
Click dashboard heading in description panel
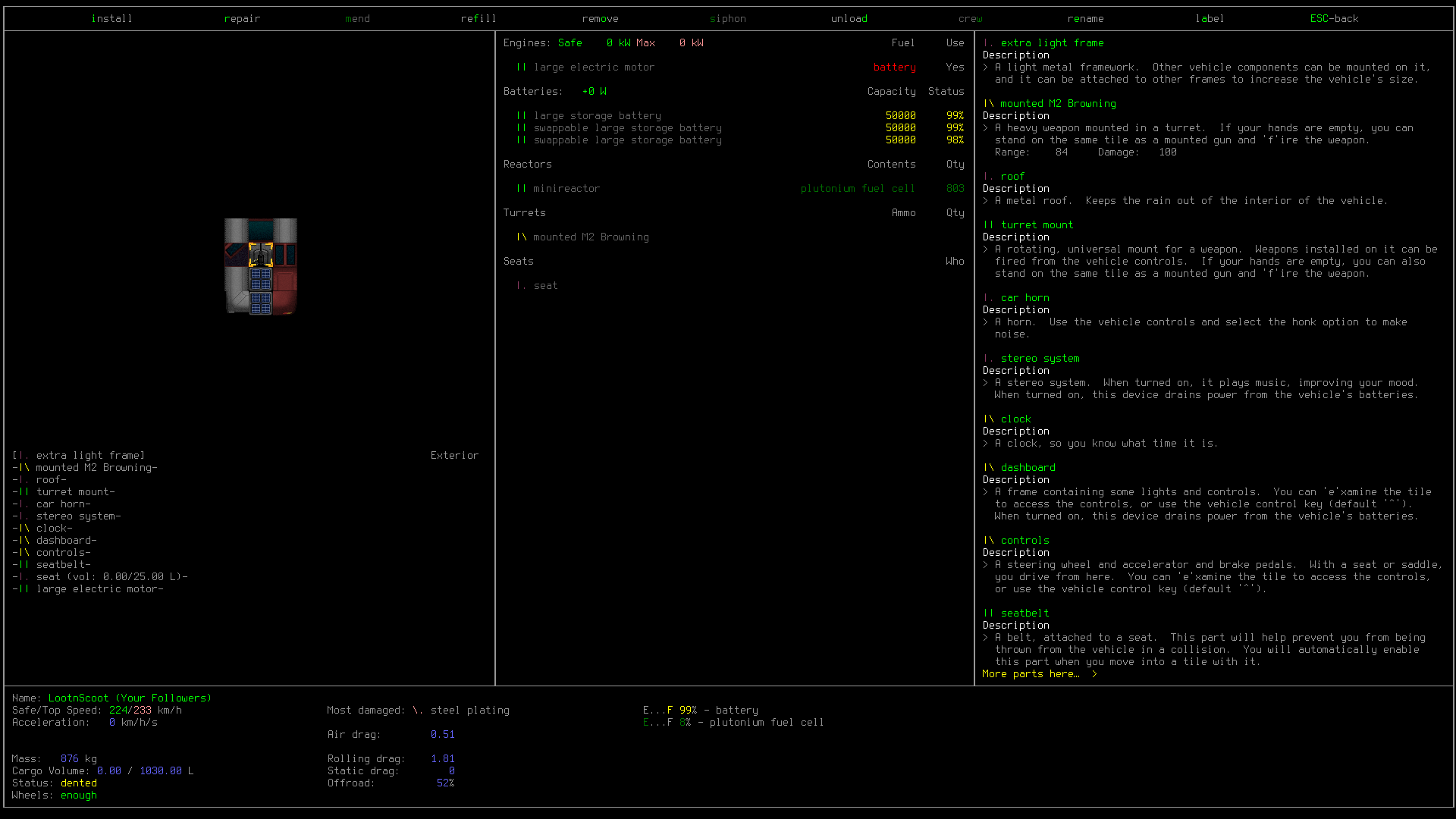pyautogui.click(x=1028, y=468)
